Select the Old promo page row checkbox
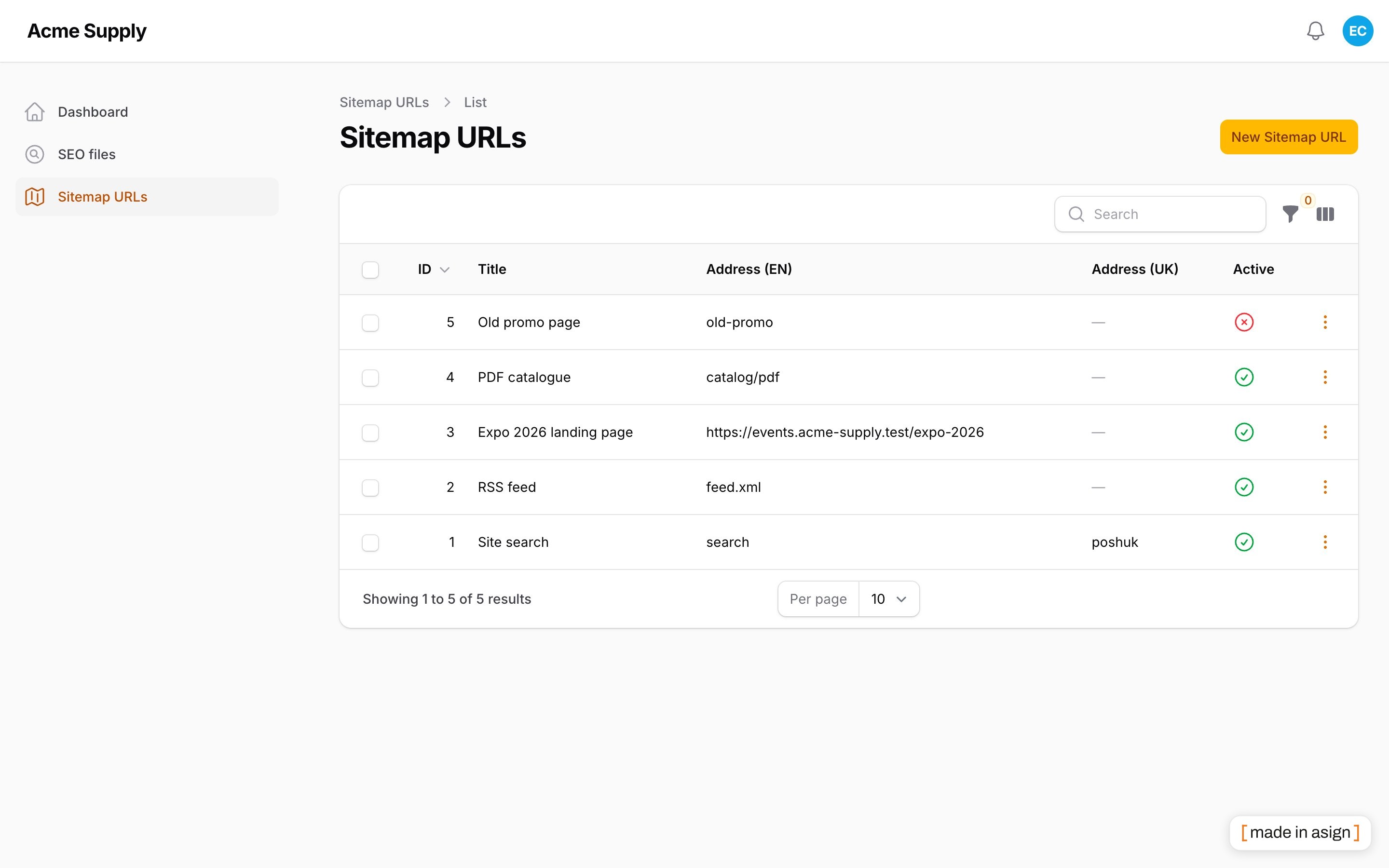This screenshot has height=868, width=1389. point(370,323)
